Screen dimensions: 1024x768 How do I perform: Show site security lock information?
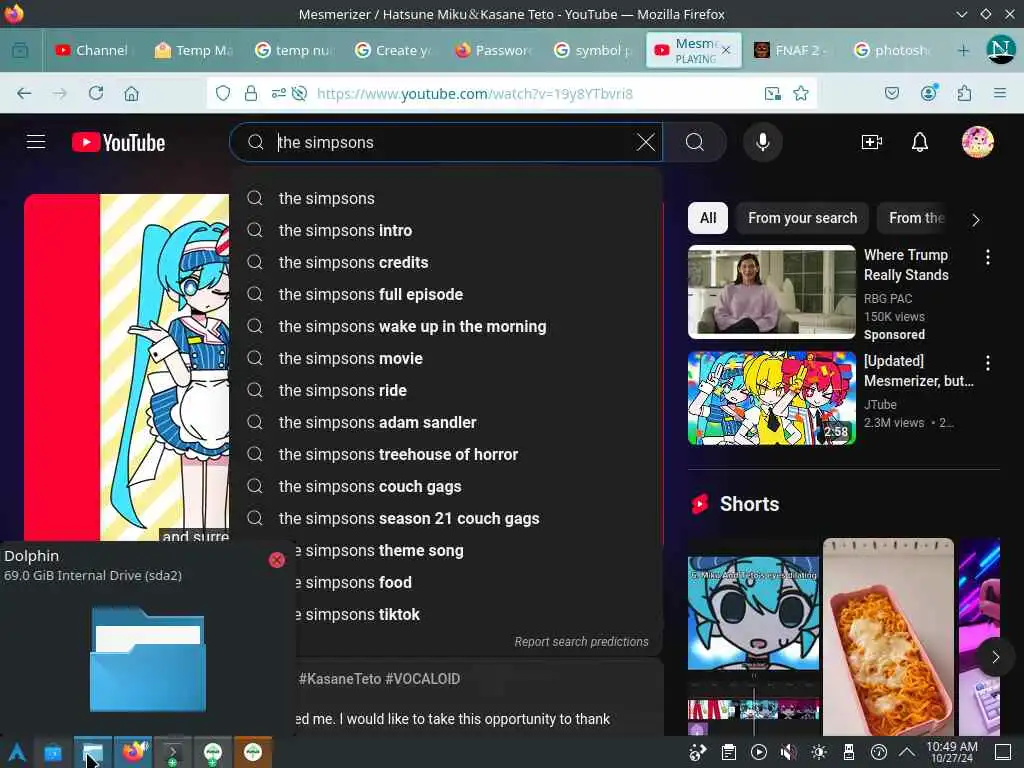(251, 93)
